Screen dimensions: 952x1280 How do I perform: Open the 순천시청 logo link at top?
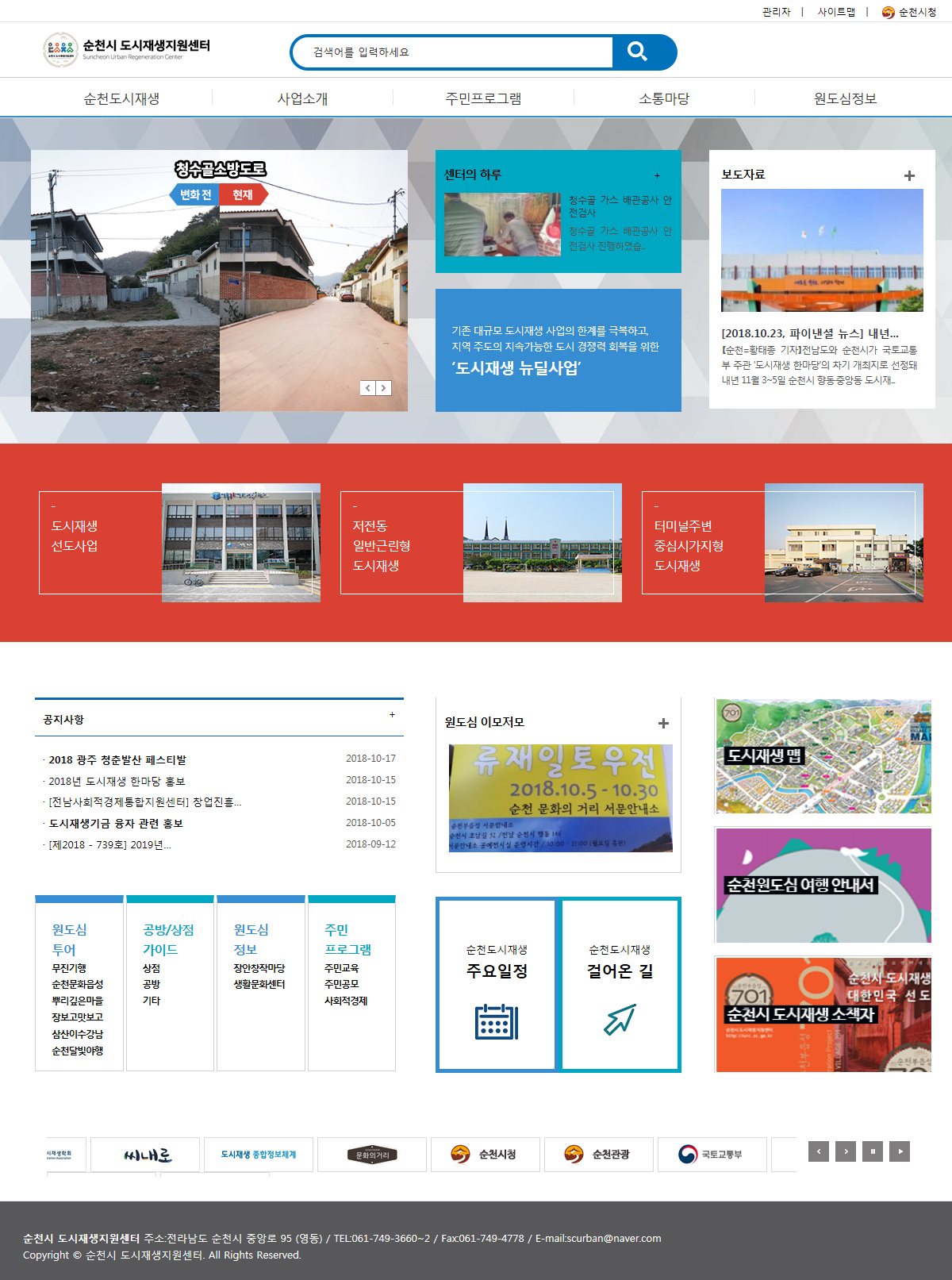point(909,12)
